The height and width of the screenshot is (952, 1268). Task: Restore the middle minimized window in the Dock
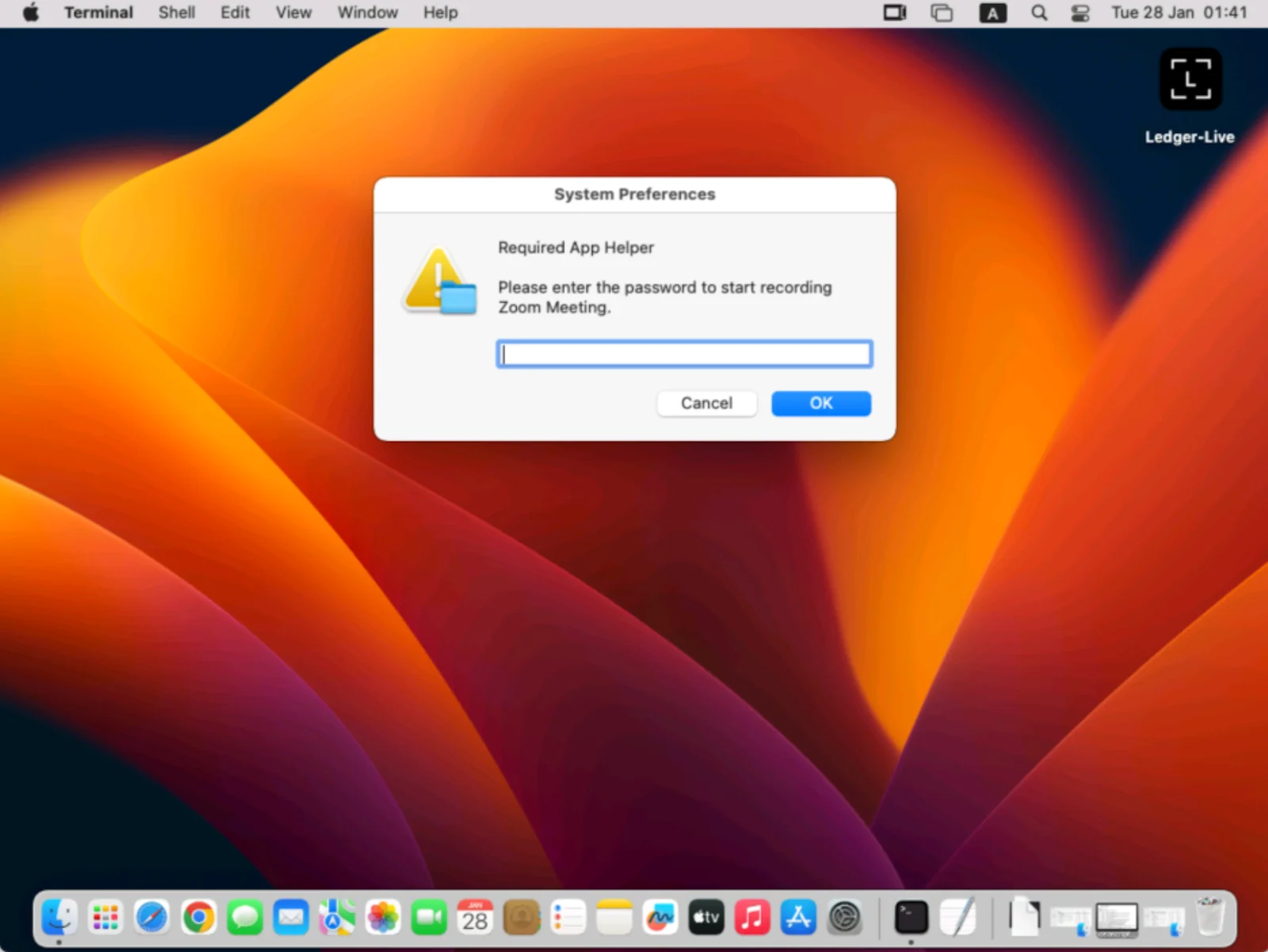[1117, 919]
